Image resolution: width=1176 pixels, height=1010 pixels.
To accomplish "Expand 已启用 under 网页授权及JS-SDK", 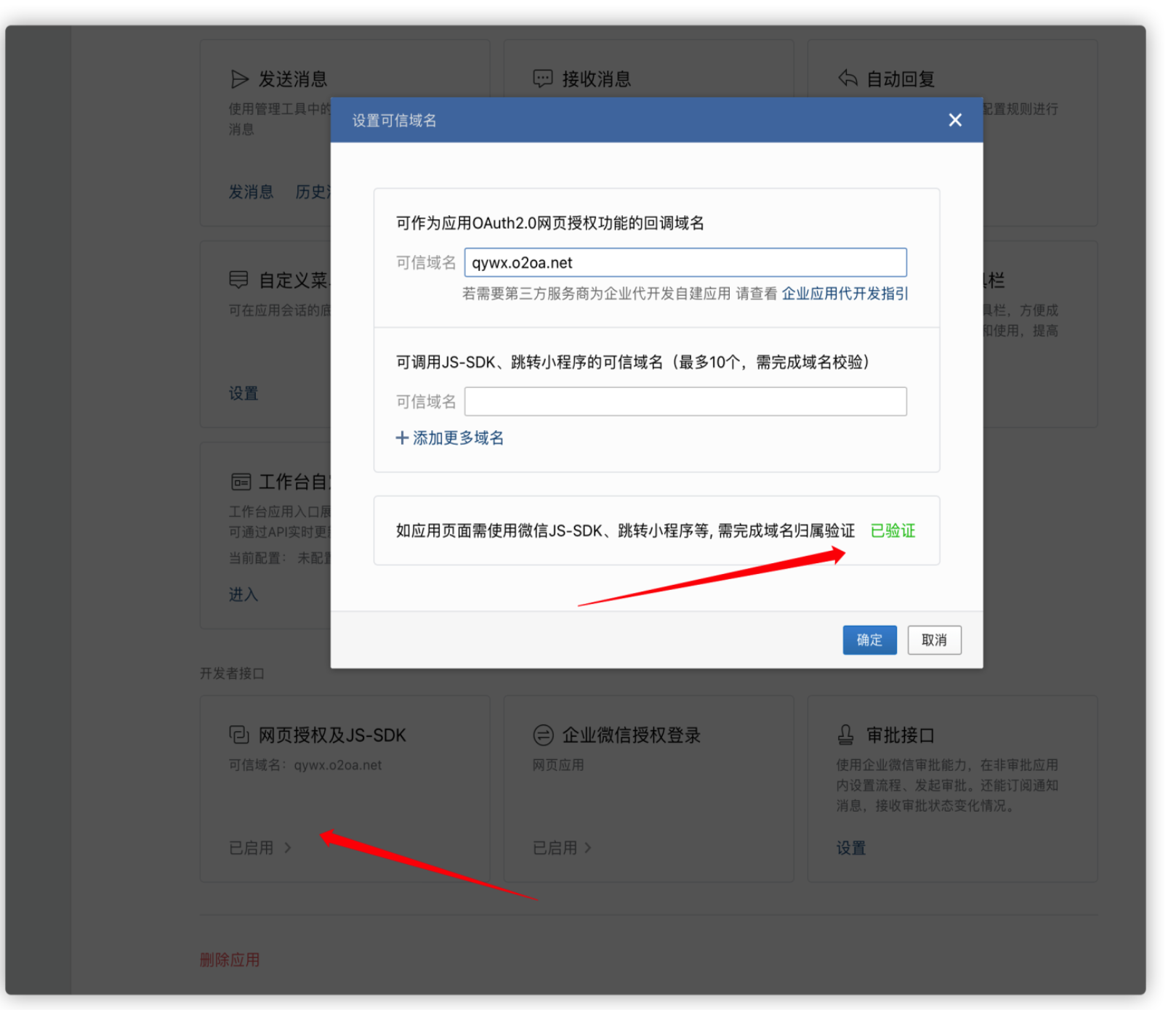I will [259, 848].
